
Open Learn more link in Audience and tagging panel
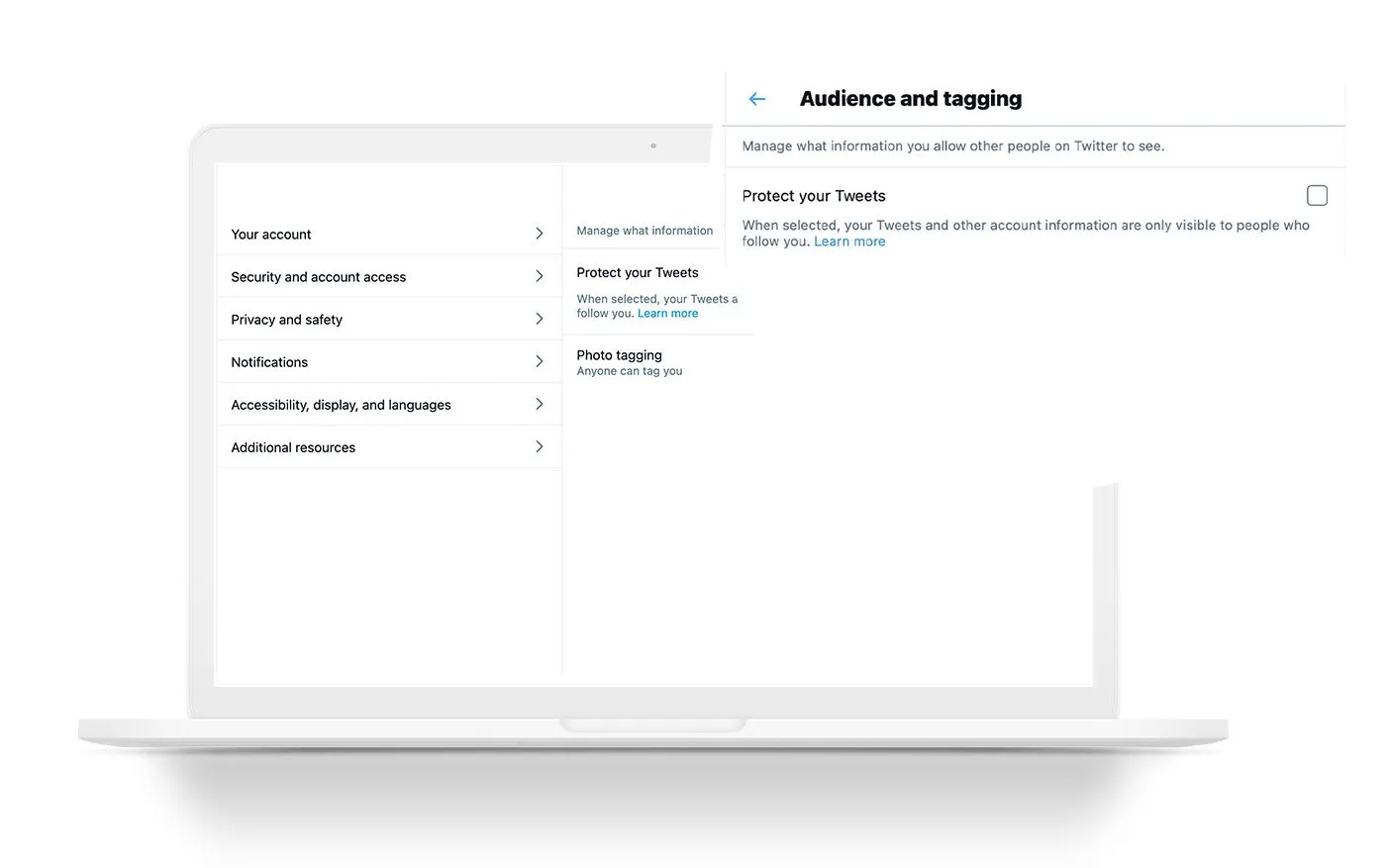[x=849, y=241]
